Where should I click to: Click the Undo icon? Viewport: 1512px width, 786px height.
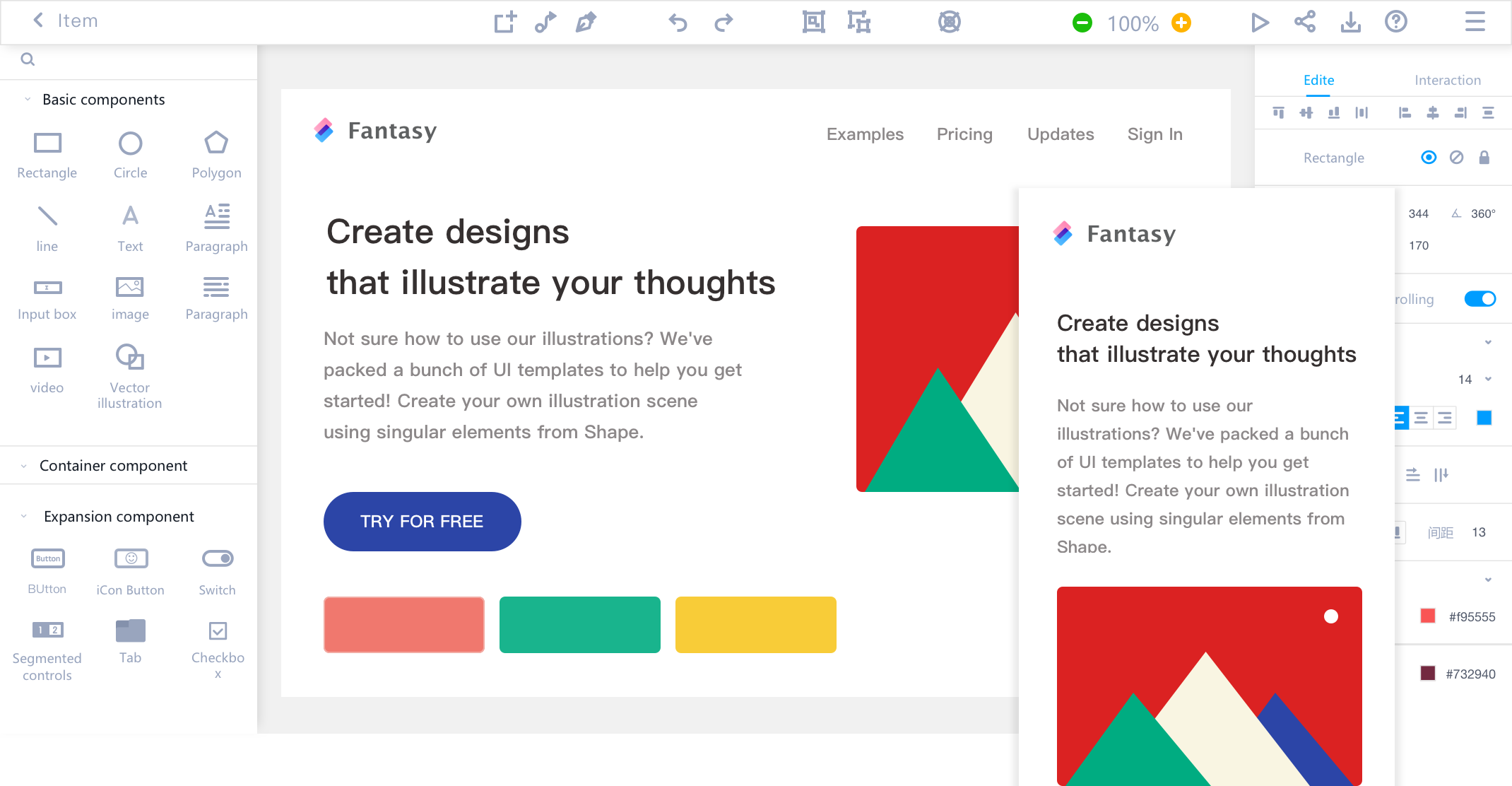point(678,23)
